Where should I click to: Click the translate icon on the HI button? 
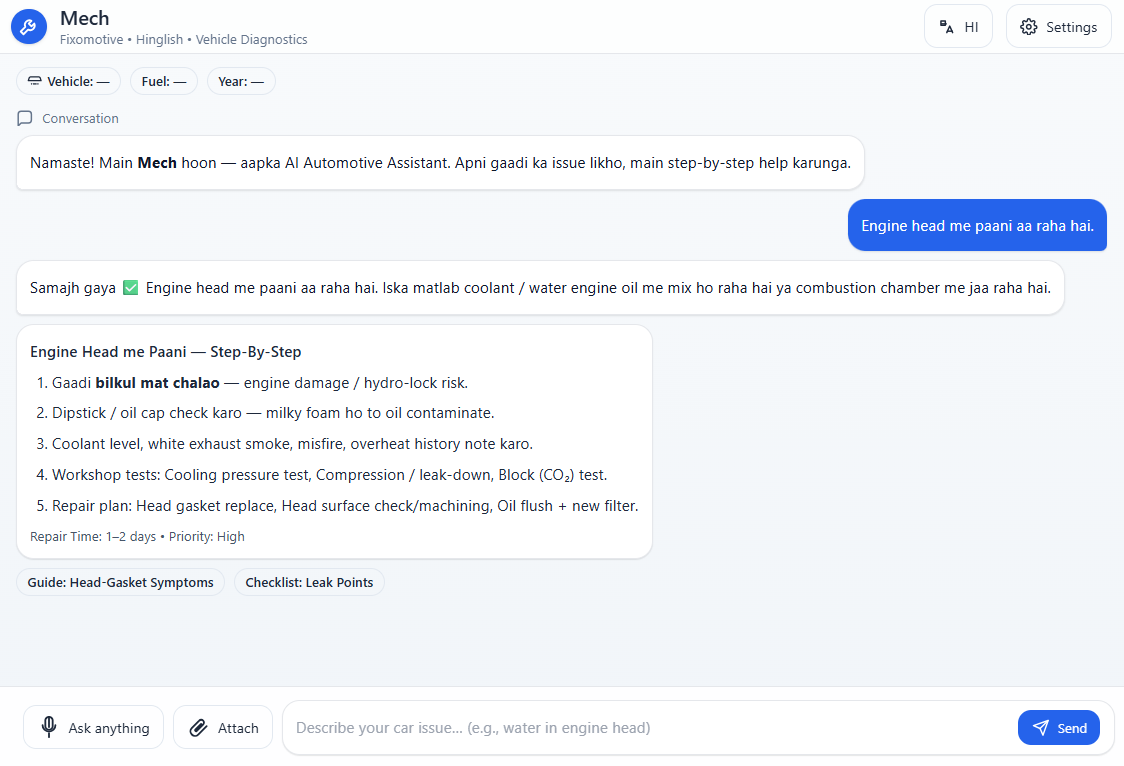click(948, 26)
